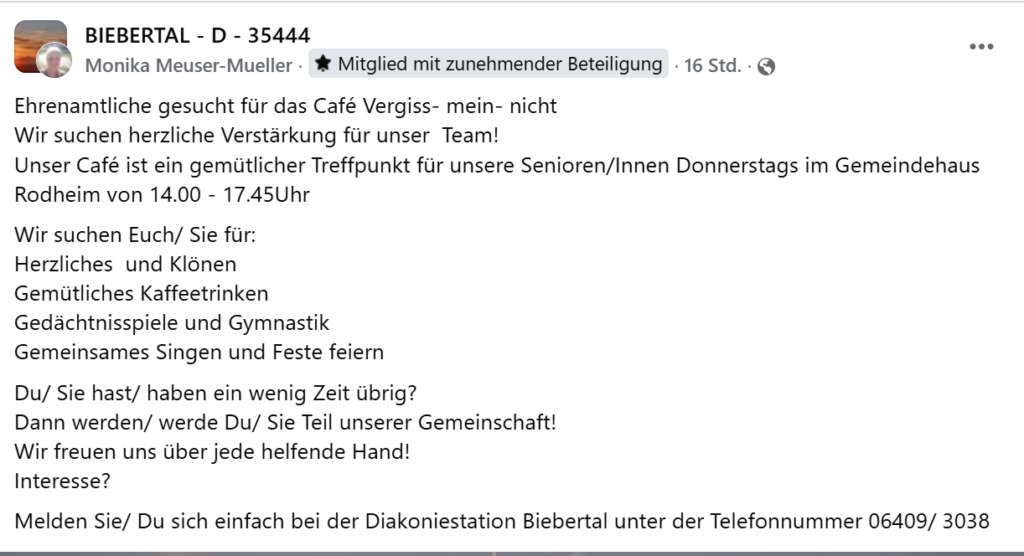Click the 'Herzliches und Klönen' line

125,265
